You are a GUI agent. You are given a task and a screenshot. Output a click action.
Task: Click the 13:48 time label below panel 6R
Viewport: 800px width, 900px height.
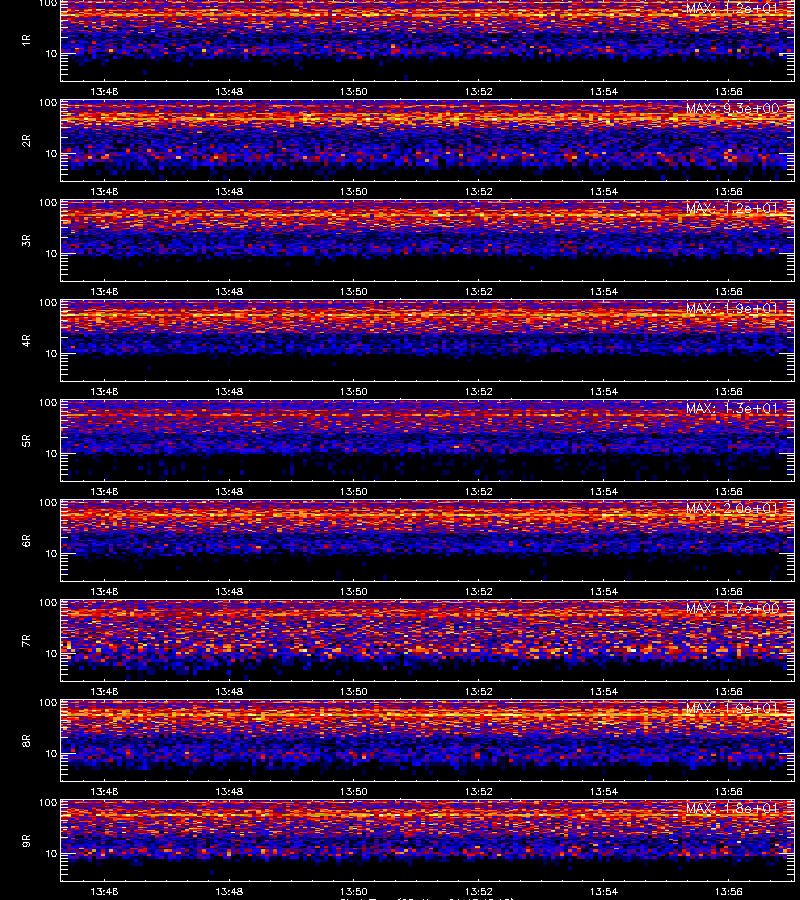click(x=229, y=591)
